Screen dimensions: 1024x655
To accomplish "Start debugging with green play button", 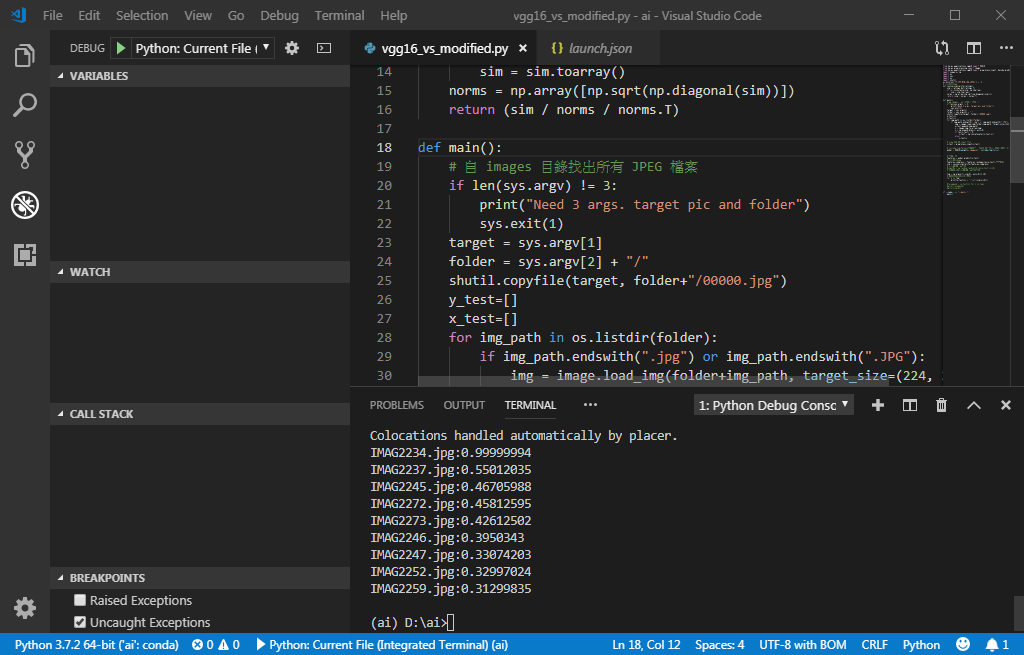I will 121,48.
